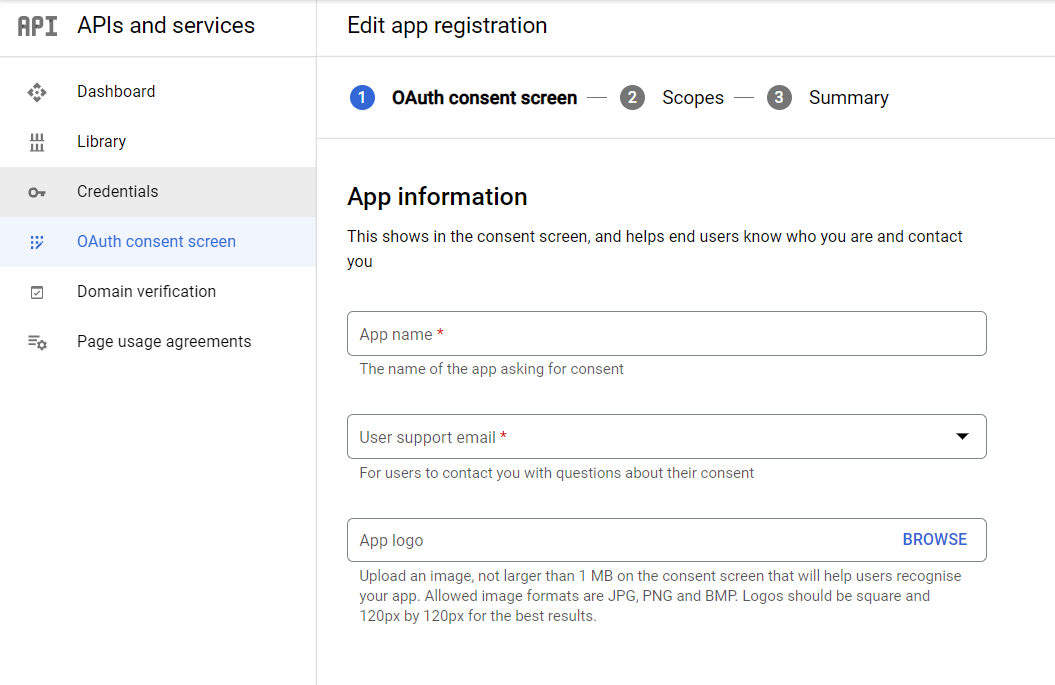Click the logo upload instructions text
The image size is (1055, 685).
660,596
